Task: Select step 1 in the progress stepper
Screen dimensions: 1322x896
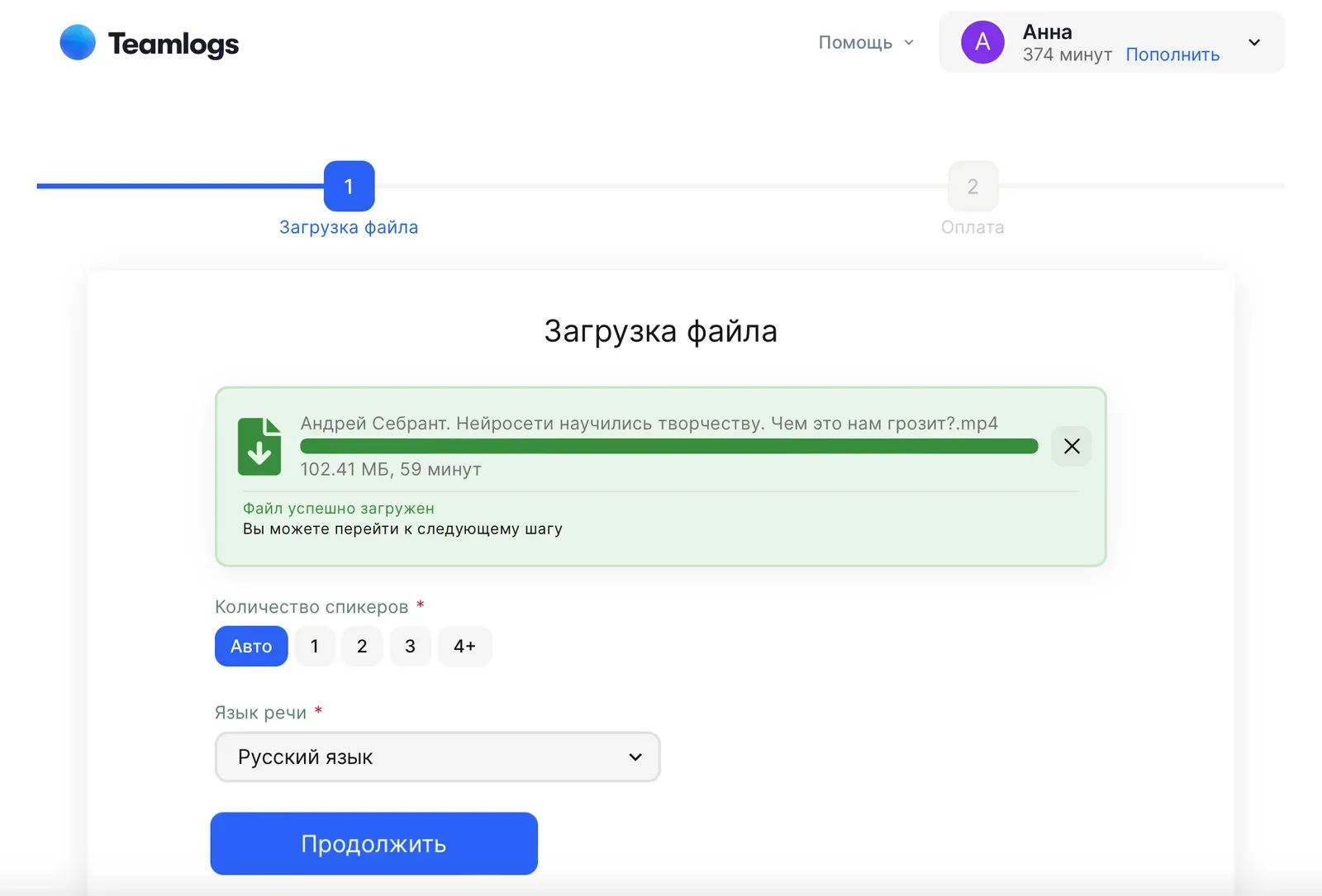Action: point(349,186)
